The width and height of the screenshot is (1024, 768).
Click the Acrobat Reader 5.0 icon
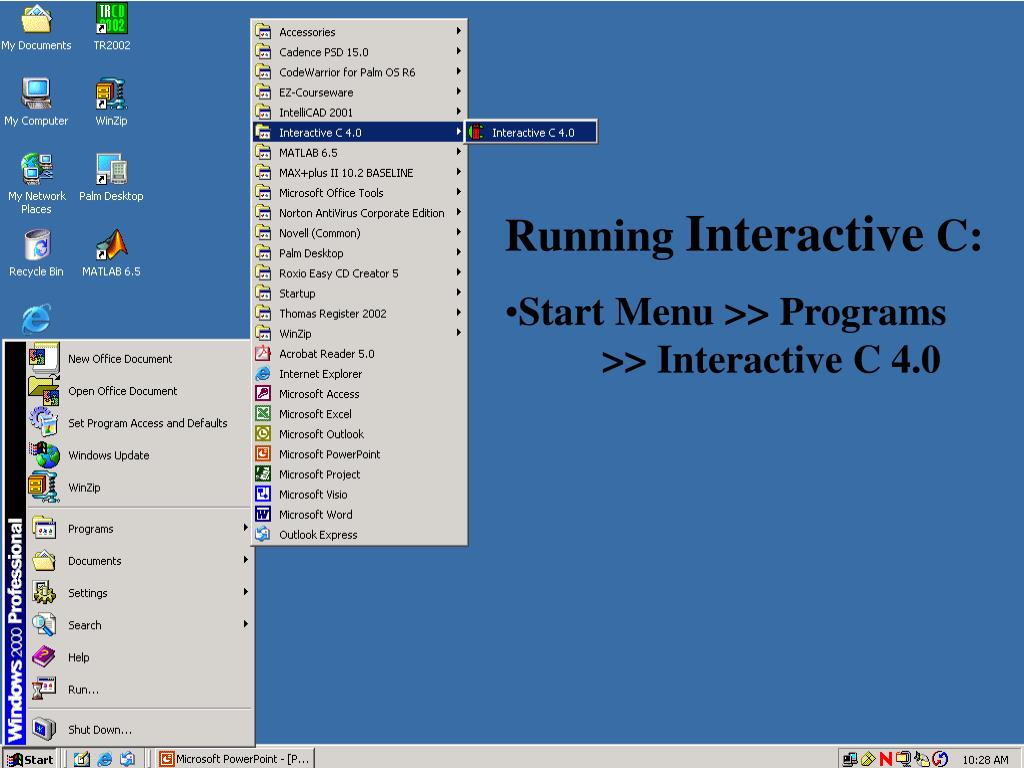point(263,353)
